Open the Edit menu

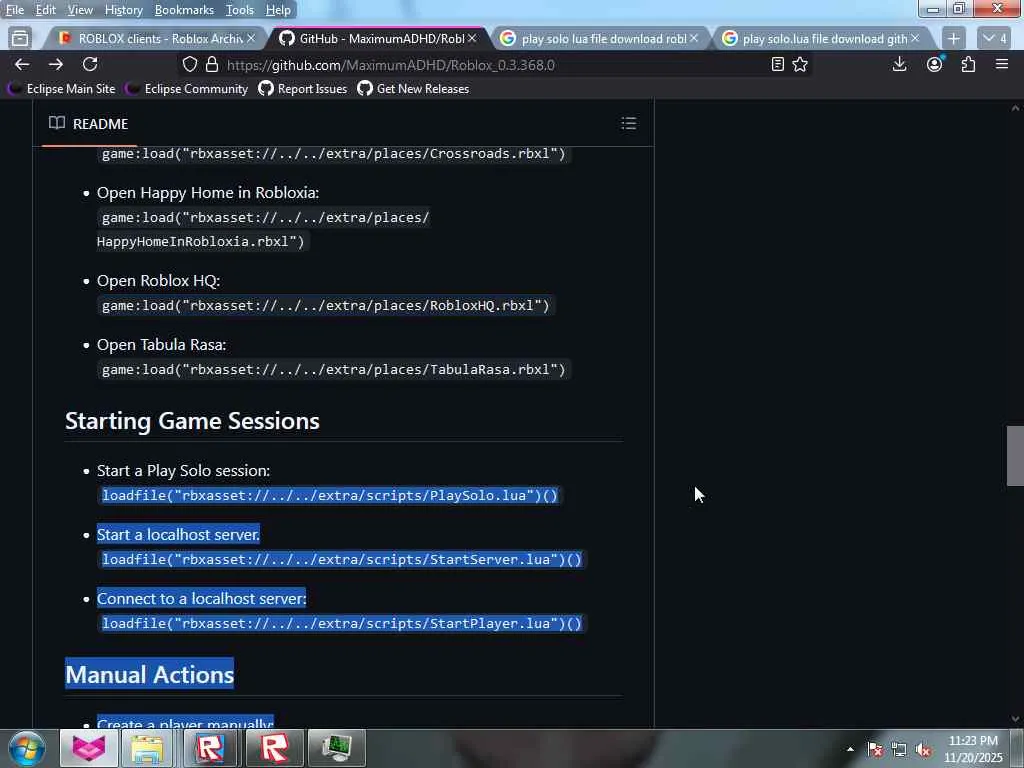point(45,10)
